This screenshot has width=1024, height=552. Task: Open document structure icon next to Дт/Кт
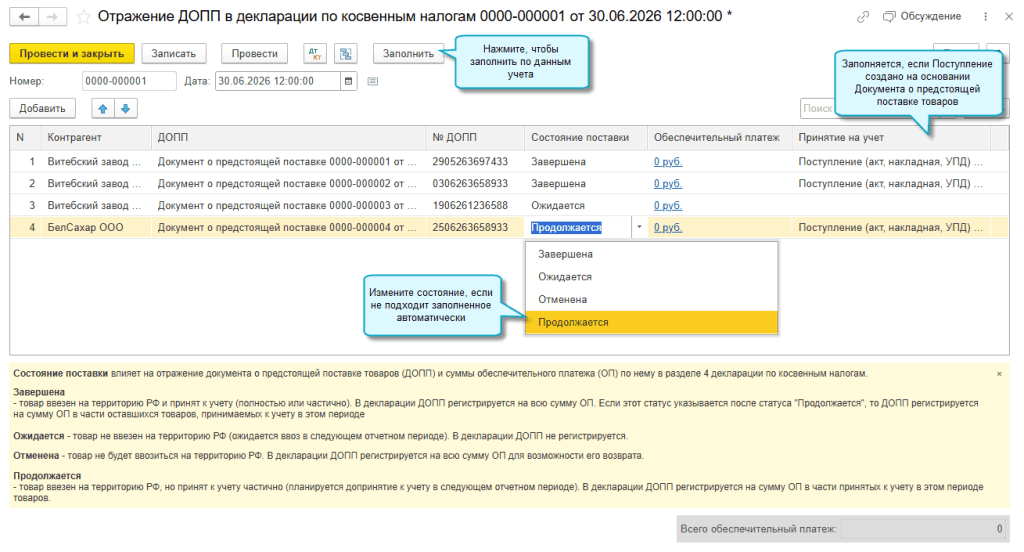pos(345,54)
